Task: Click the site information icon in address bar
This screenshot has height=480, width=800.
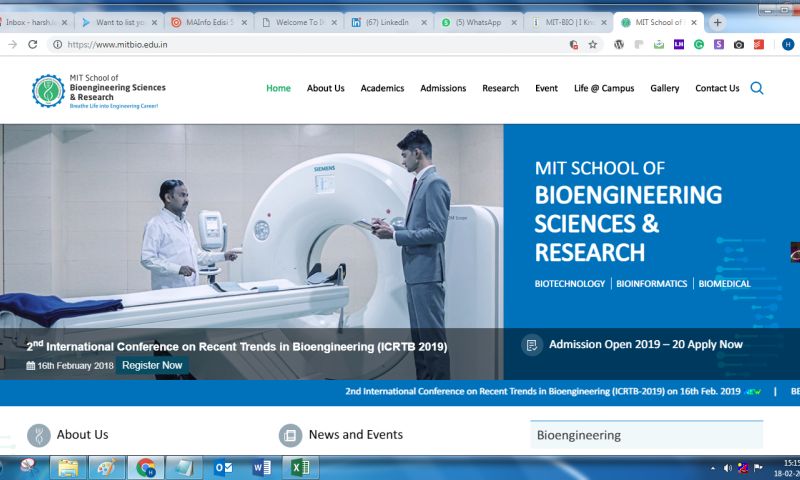Action: pos(58,45)
